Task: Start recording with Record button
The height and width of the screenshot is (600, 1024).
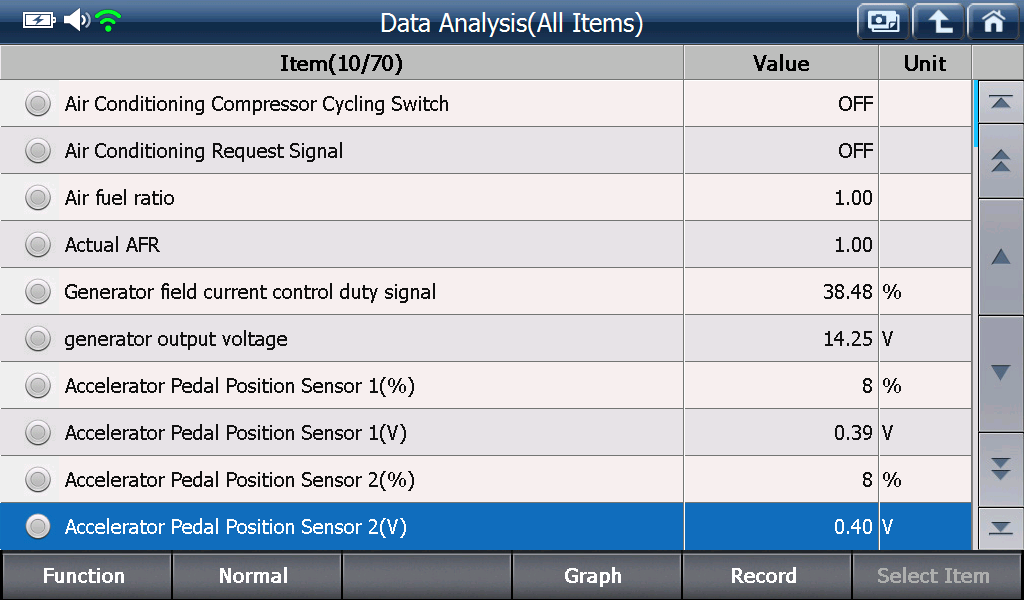Action: [765, 576]
